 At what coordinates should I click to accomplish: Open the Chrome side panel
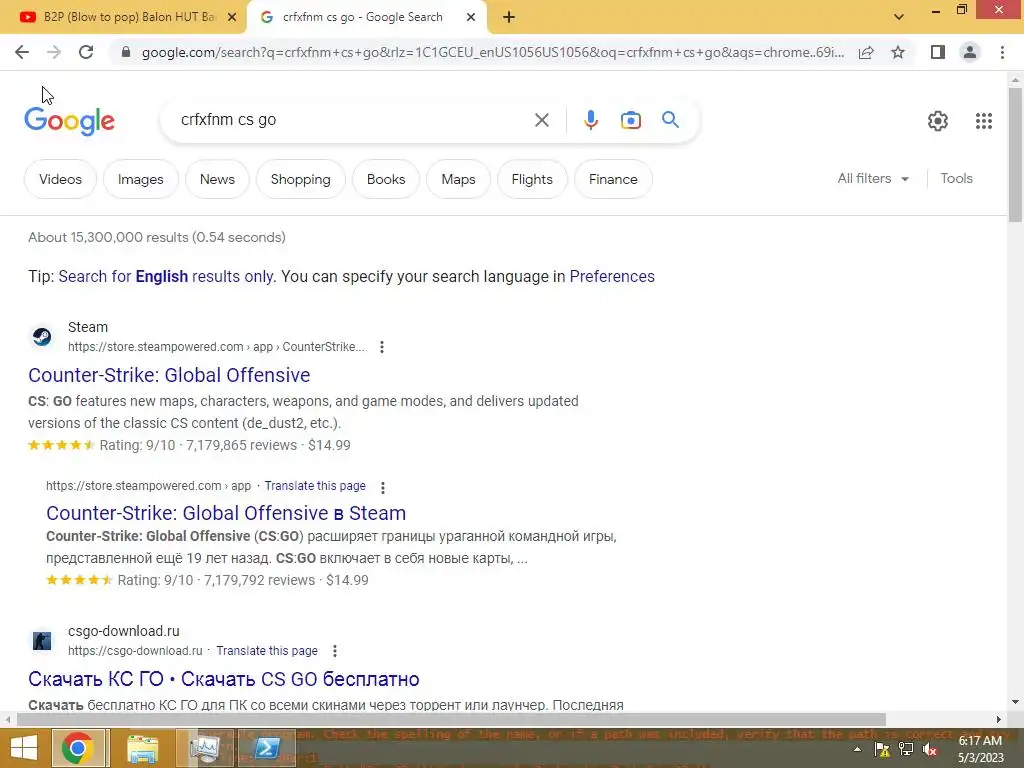pos(938,52)
